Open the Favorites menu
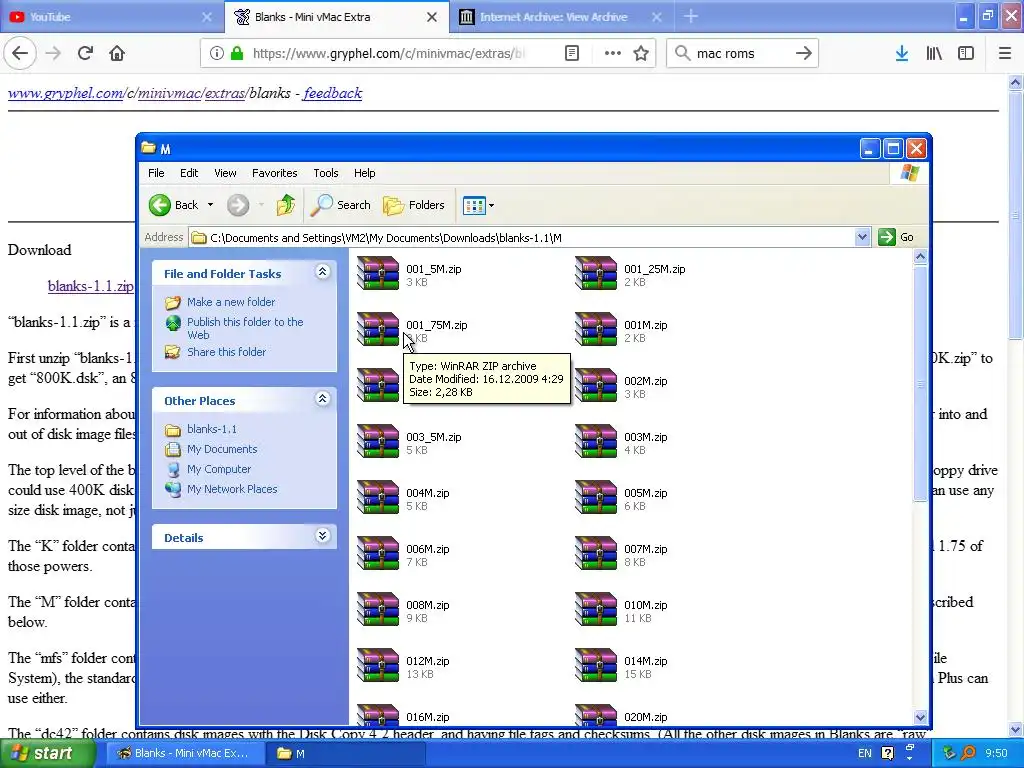1024x768 pixels. pyautogui.click(x=274, y=173)
